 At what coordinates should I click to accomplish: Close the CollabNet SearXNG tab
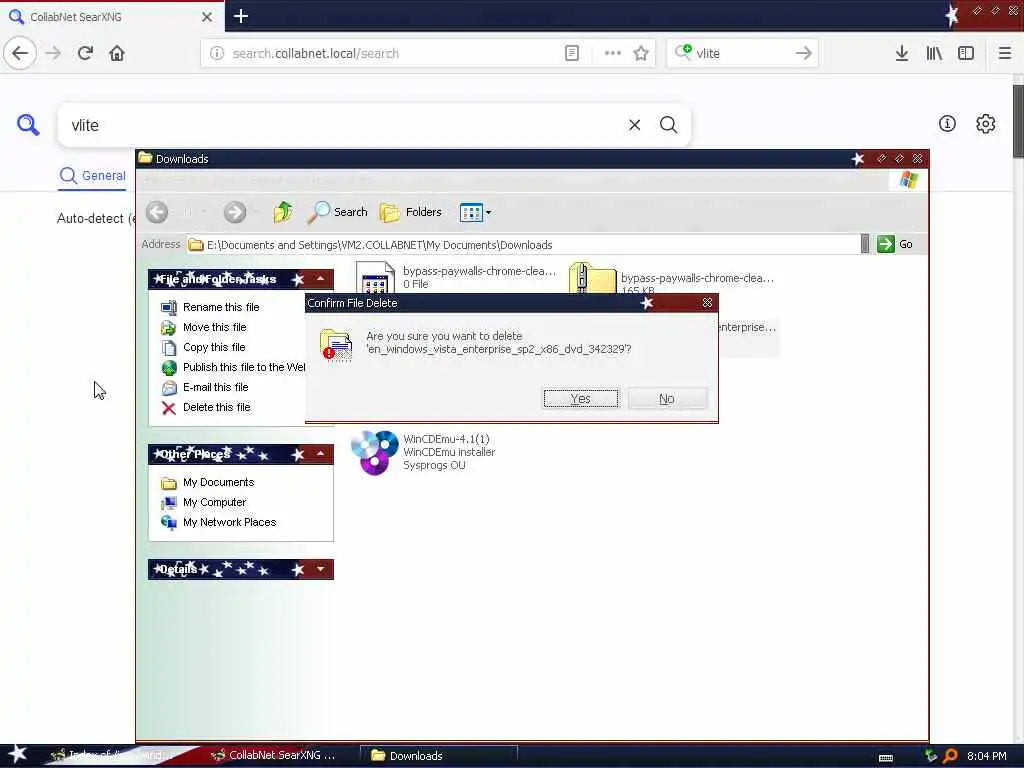coord(207,17)
